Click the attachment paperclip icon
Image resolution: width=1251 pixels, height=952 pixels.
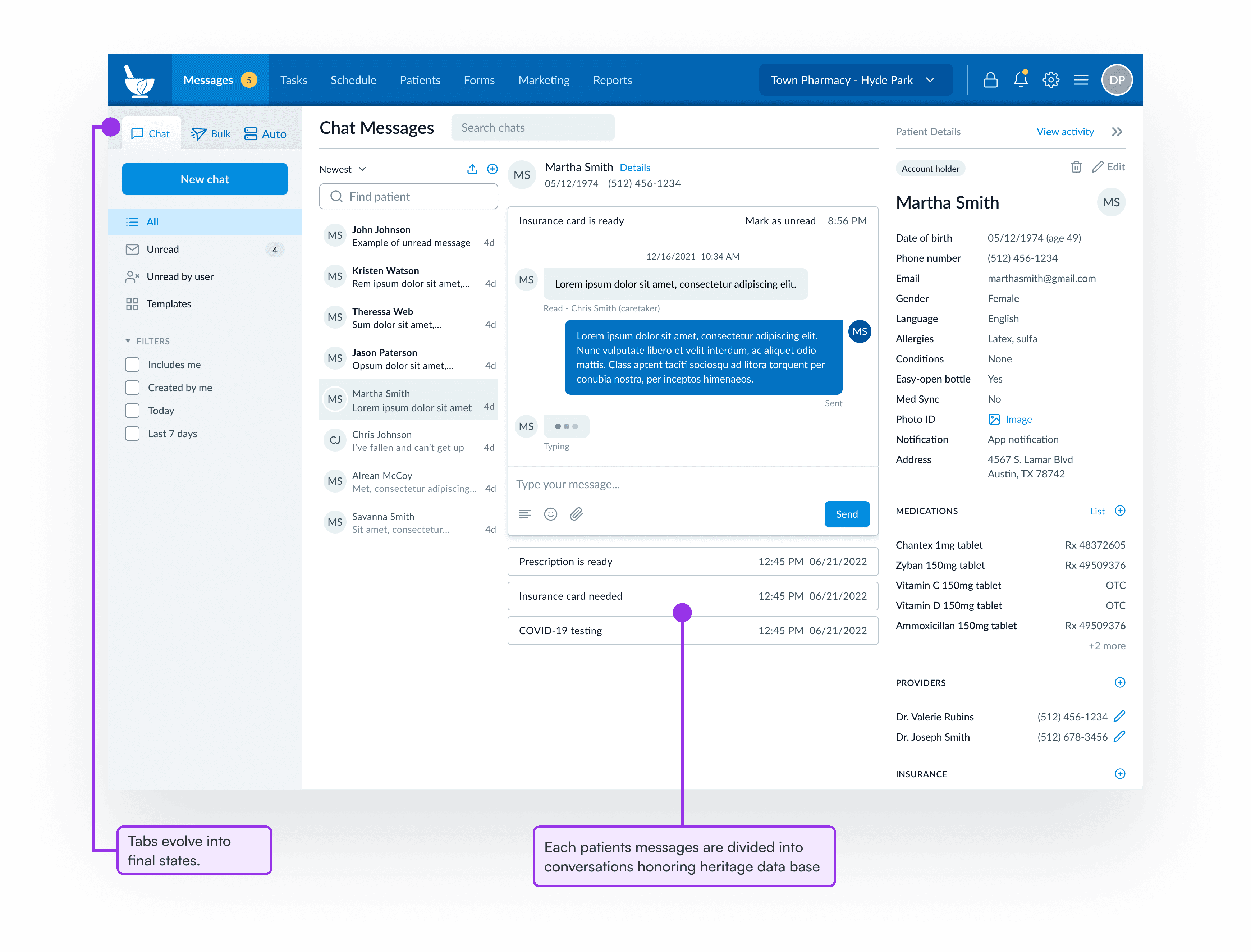pos(576,514)
